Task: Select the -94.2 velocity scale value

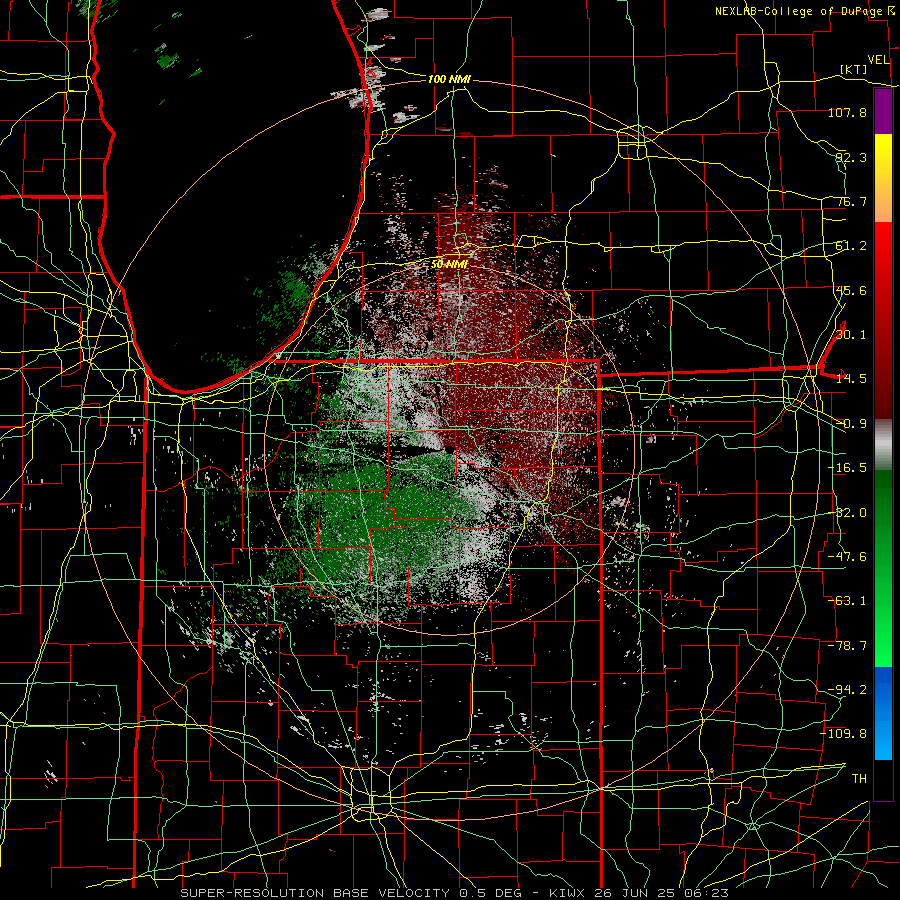Action: pyautogui.click(x=847, y=690)
